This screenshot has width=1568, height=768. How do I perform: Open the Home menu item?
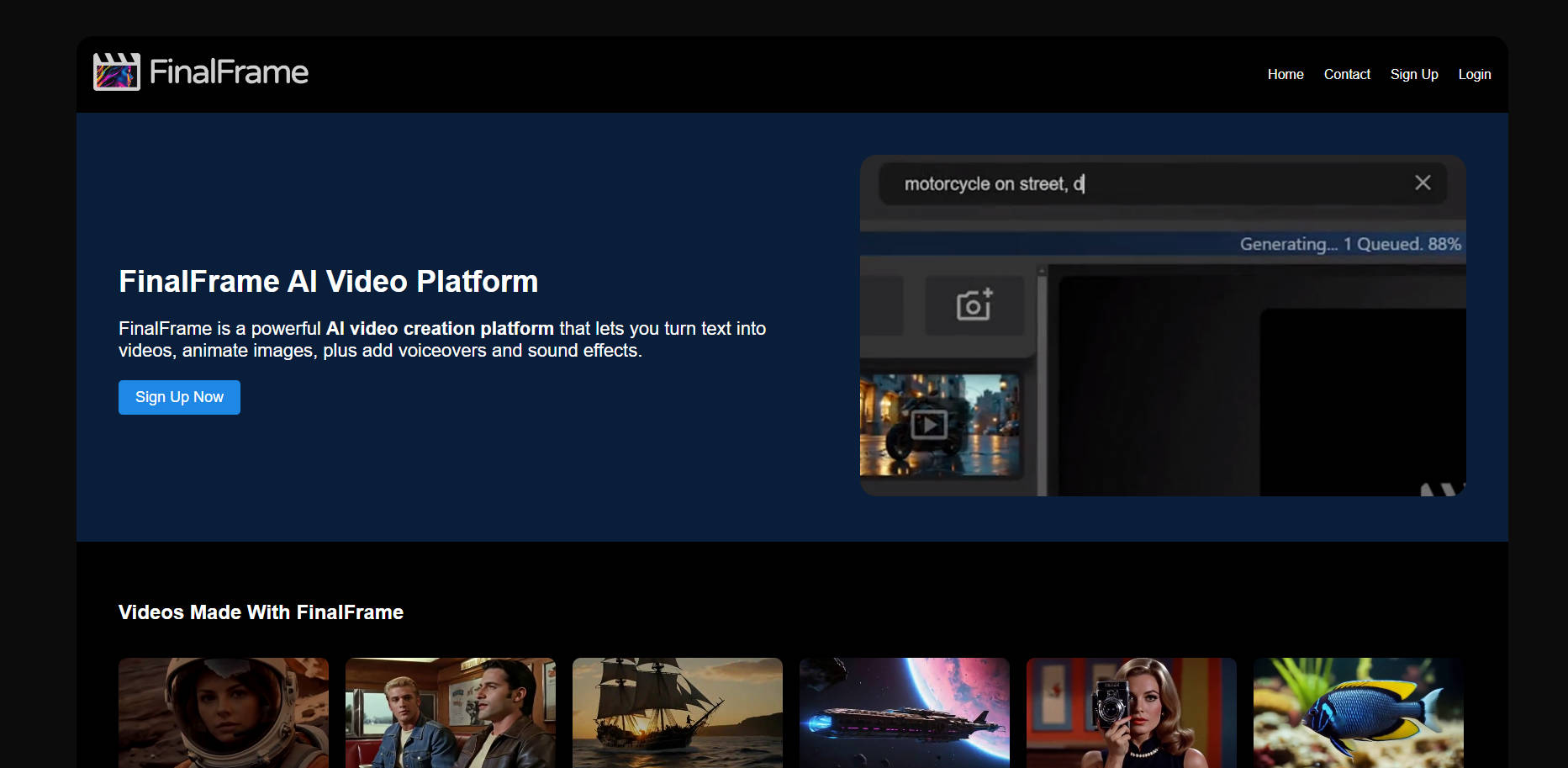tap(1285, 74)
